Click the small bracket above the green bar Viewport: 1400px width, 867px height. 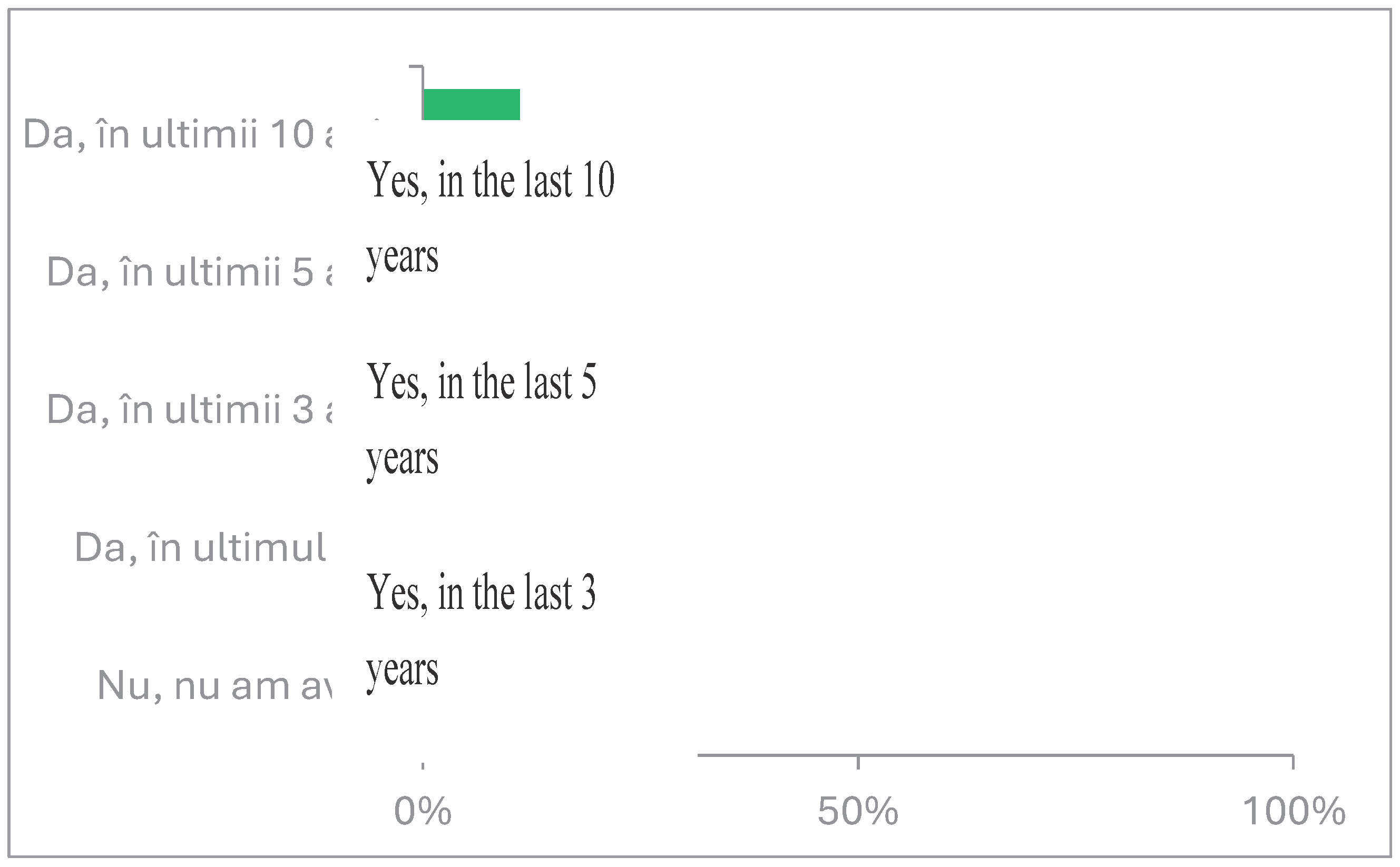click(417, 67)
